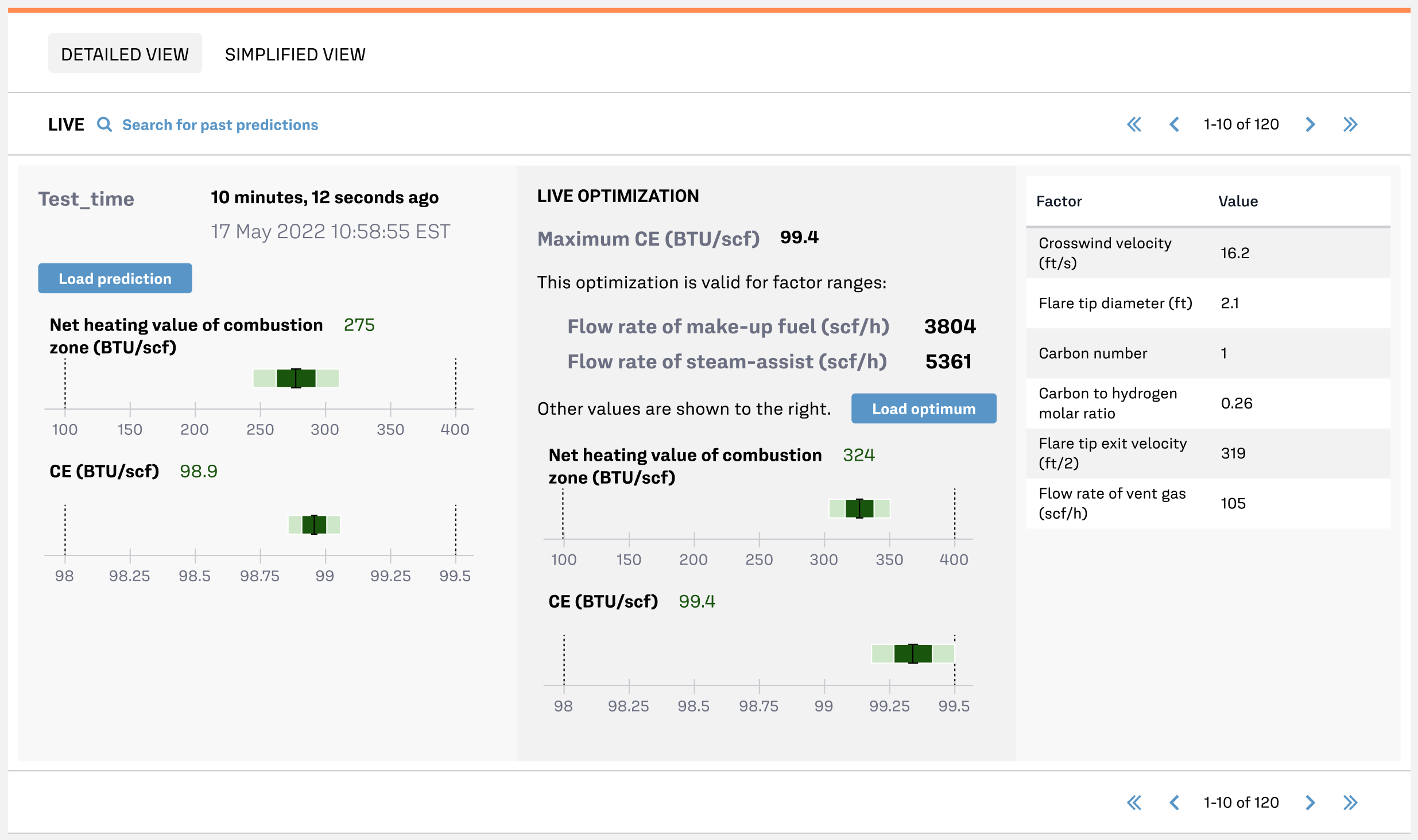This screenshot has width=1418, height=840.
Task: Go to first page using bottom double-left arrows
Action: pyautogui.click(x=1134, y=802)
